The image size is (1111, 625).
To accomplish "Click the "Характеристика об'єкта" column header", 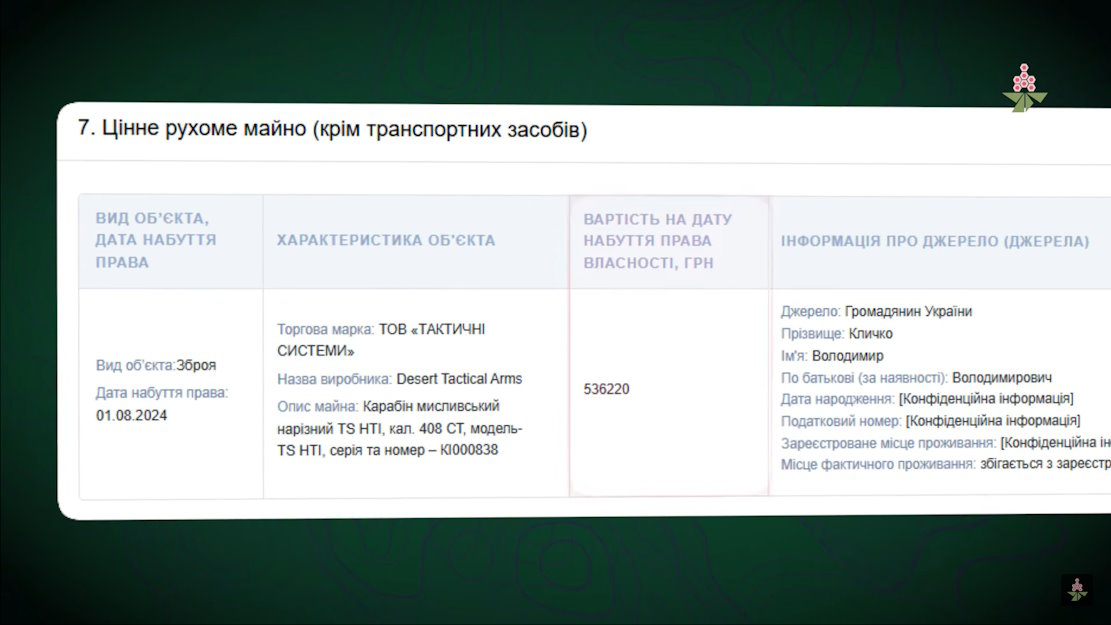I will tap(385, 240).
